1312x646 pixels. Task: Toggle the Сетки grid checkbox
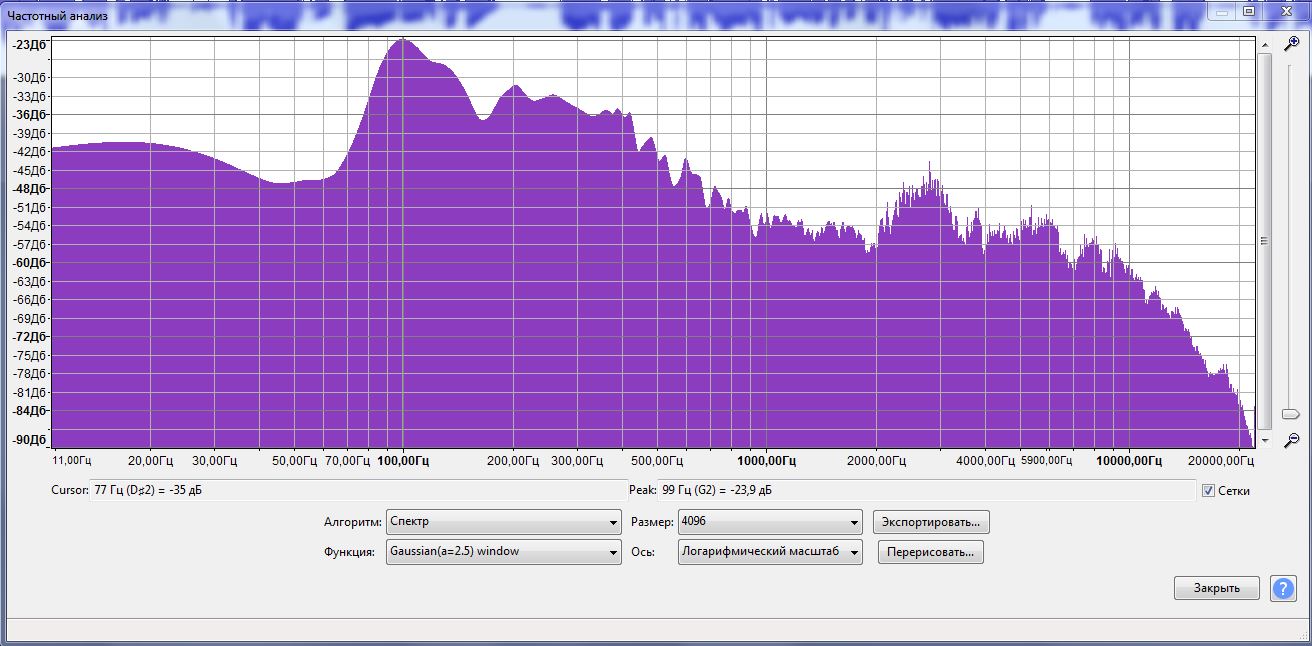1209,491
